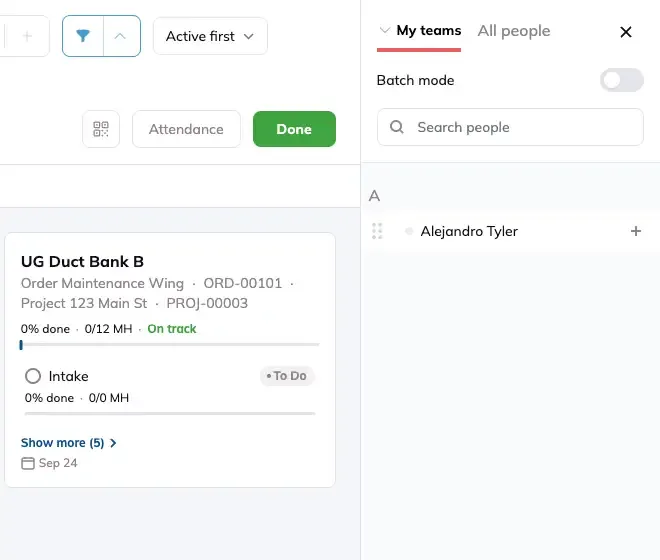Click the blue filter funnel icon

tap(83, 36)
